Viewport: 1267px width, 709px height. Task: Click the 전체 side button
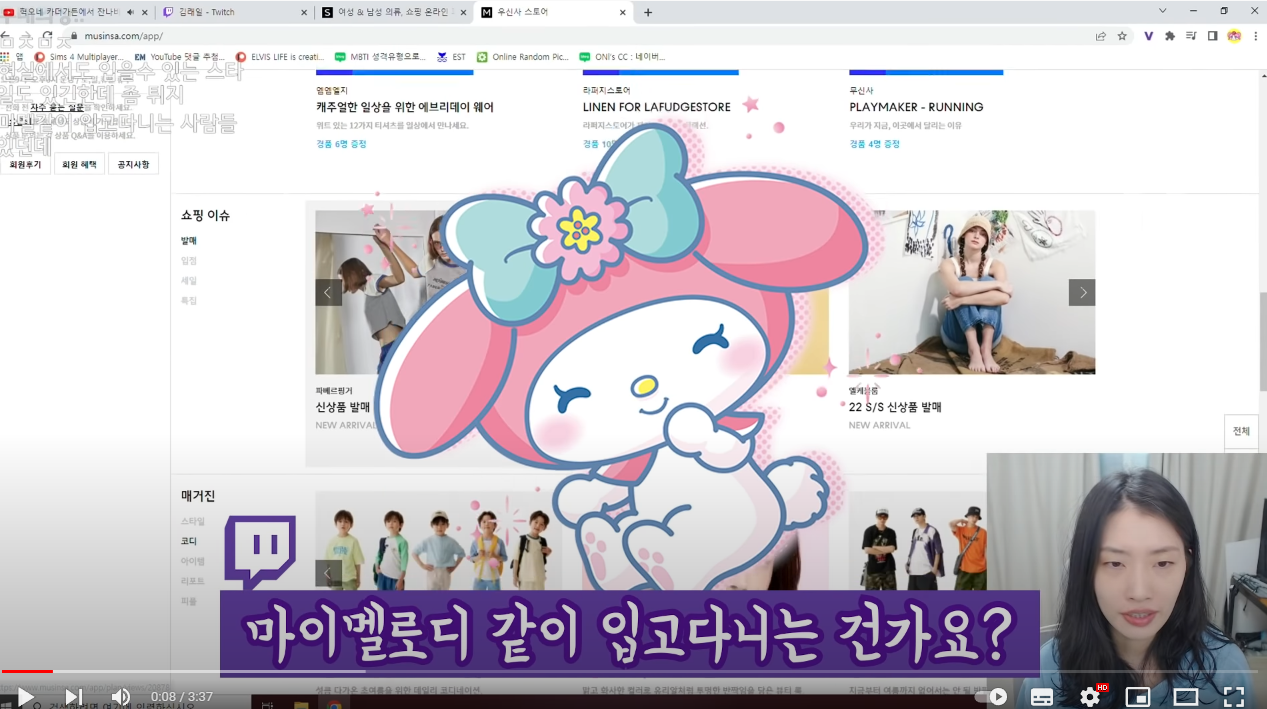point(1241,431)
